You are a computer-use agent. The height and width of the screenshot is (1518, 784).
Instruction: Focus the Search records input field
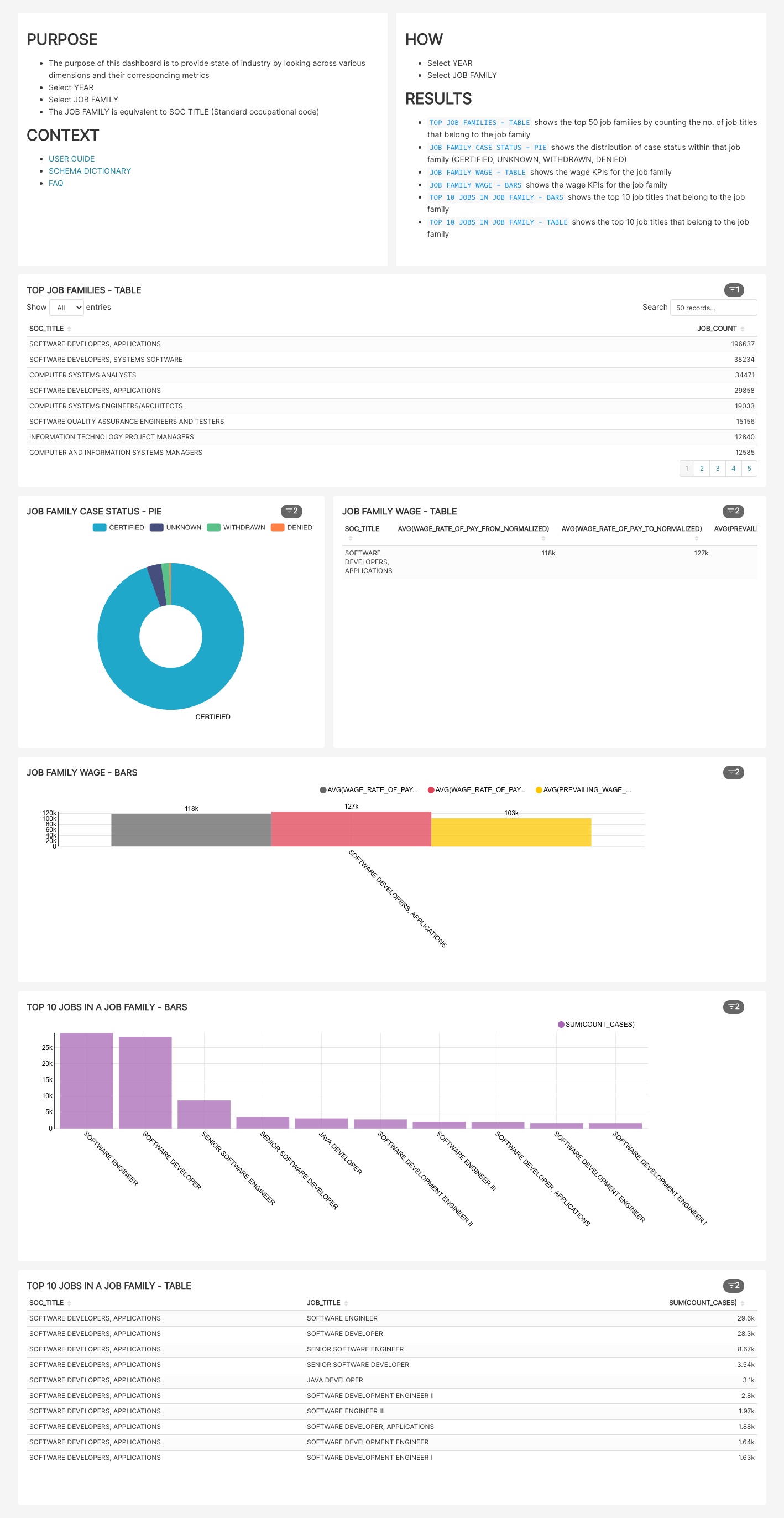pyautogui.click(x=713, y=308)
